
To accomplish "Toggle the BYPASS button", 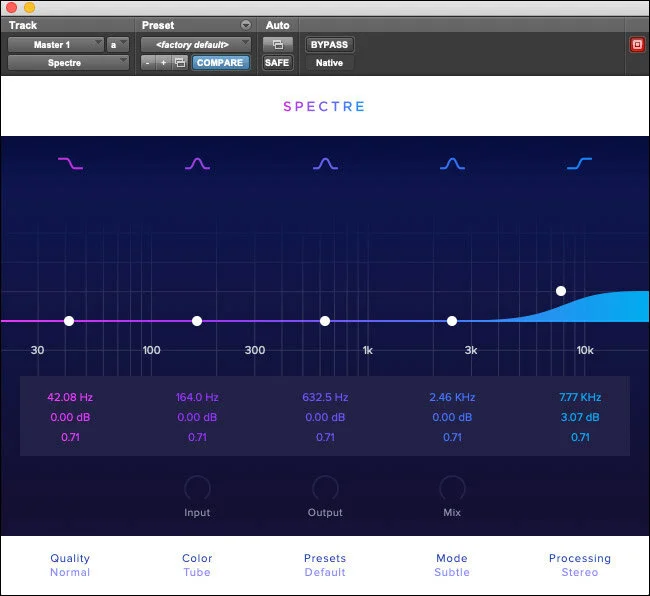I will click(x=330, y=44).
